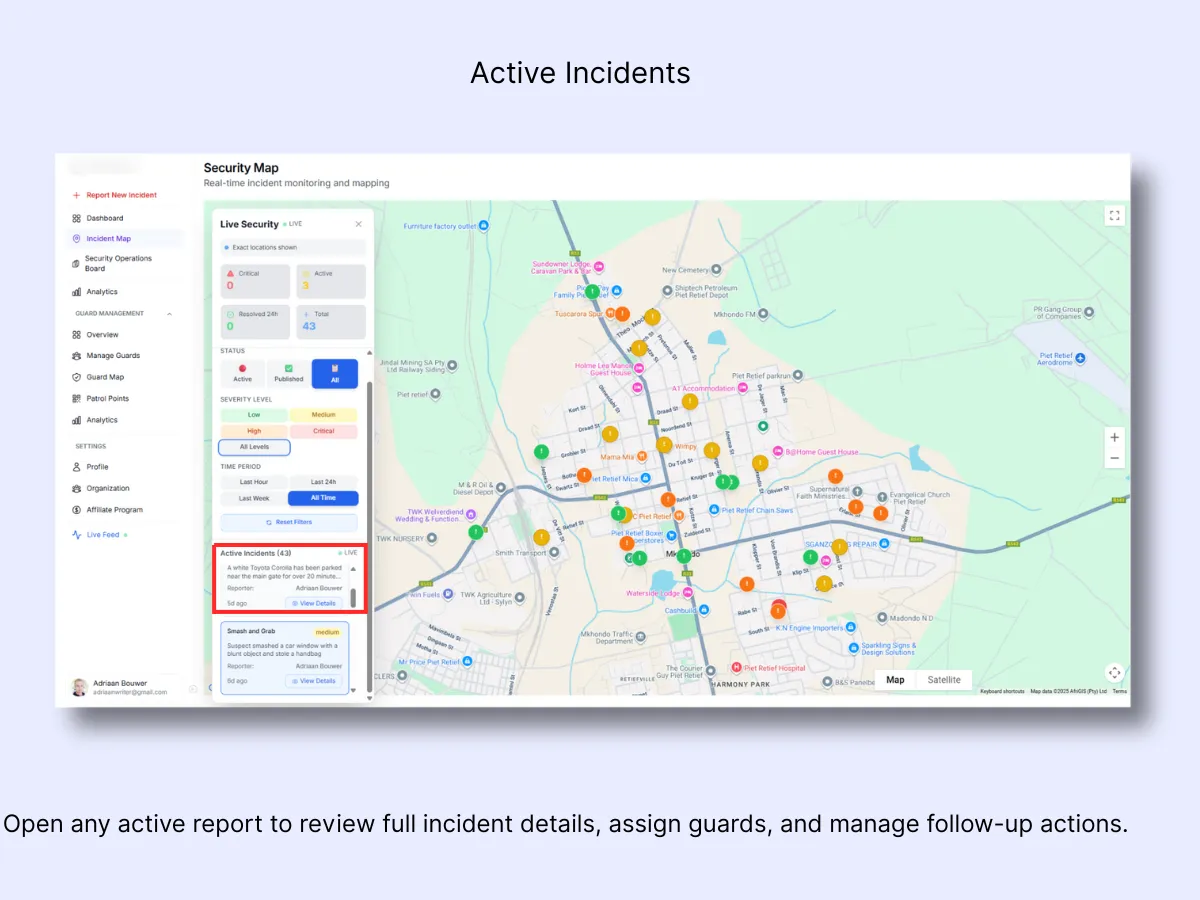Select the Last 24h time period

[323, 481]
